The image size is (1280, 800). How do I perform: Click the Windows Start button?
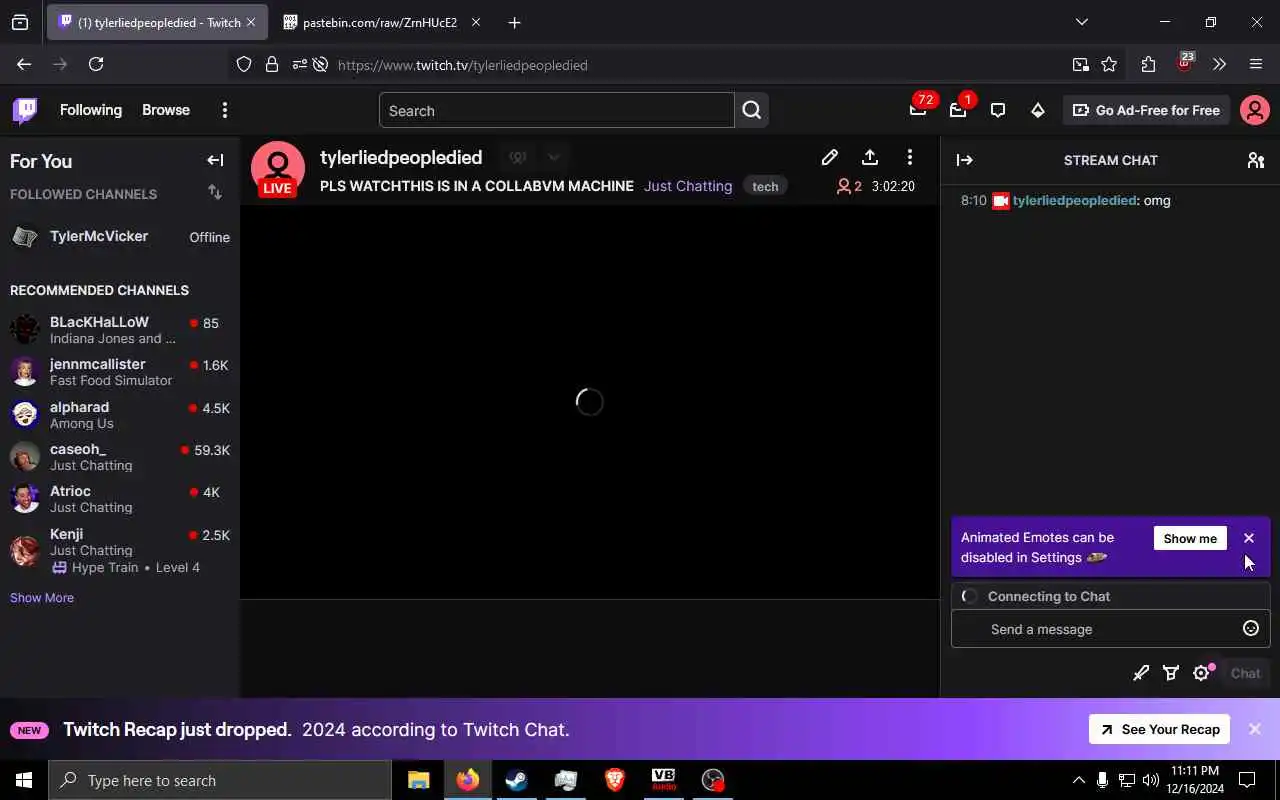(24, 780)
